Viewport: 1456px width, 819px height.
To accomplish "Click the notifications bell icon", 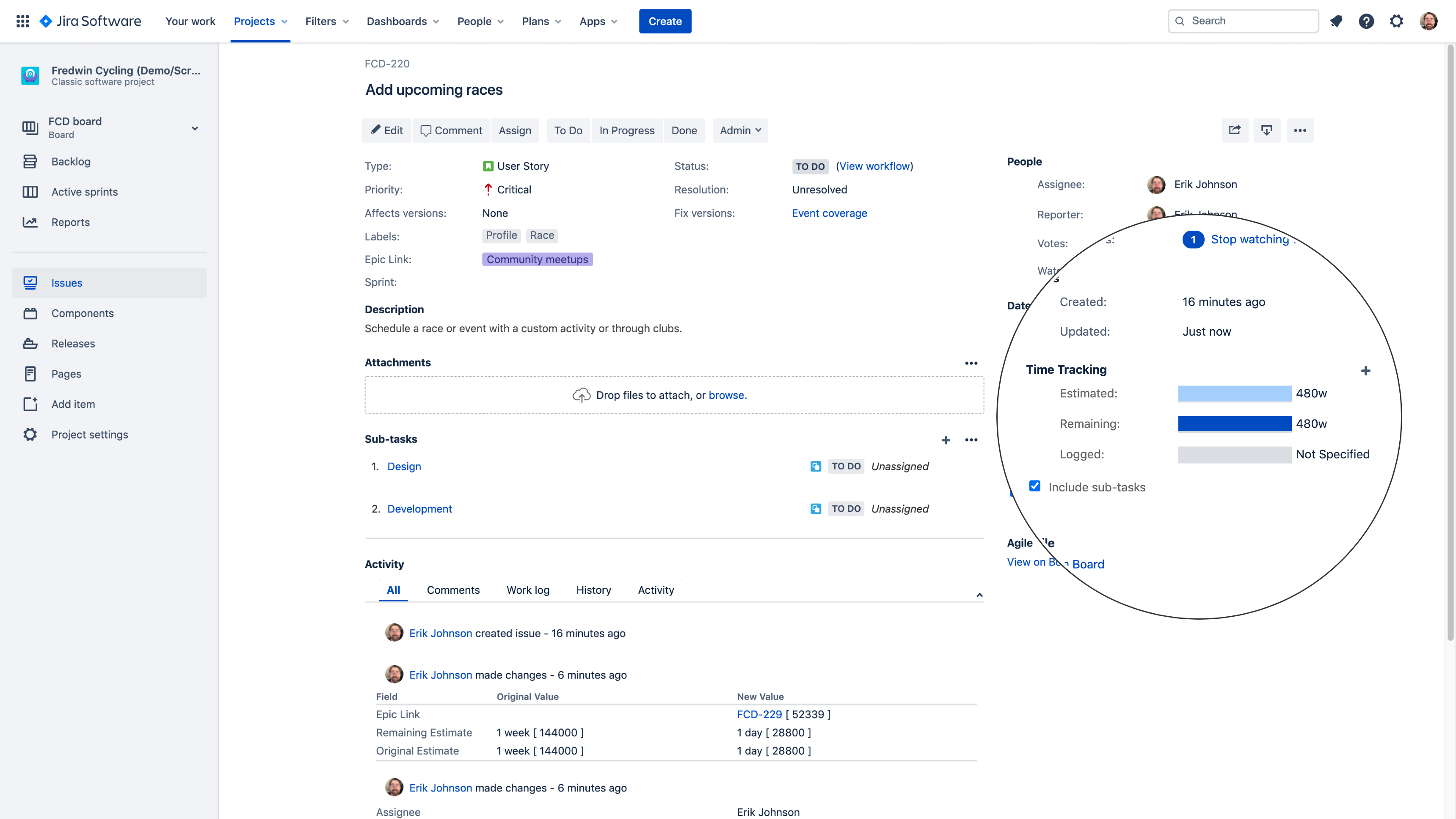I will coord(1336,21).
